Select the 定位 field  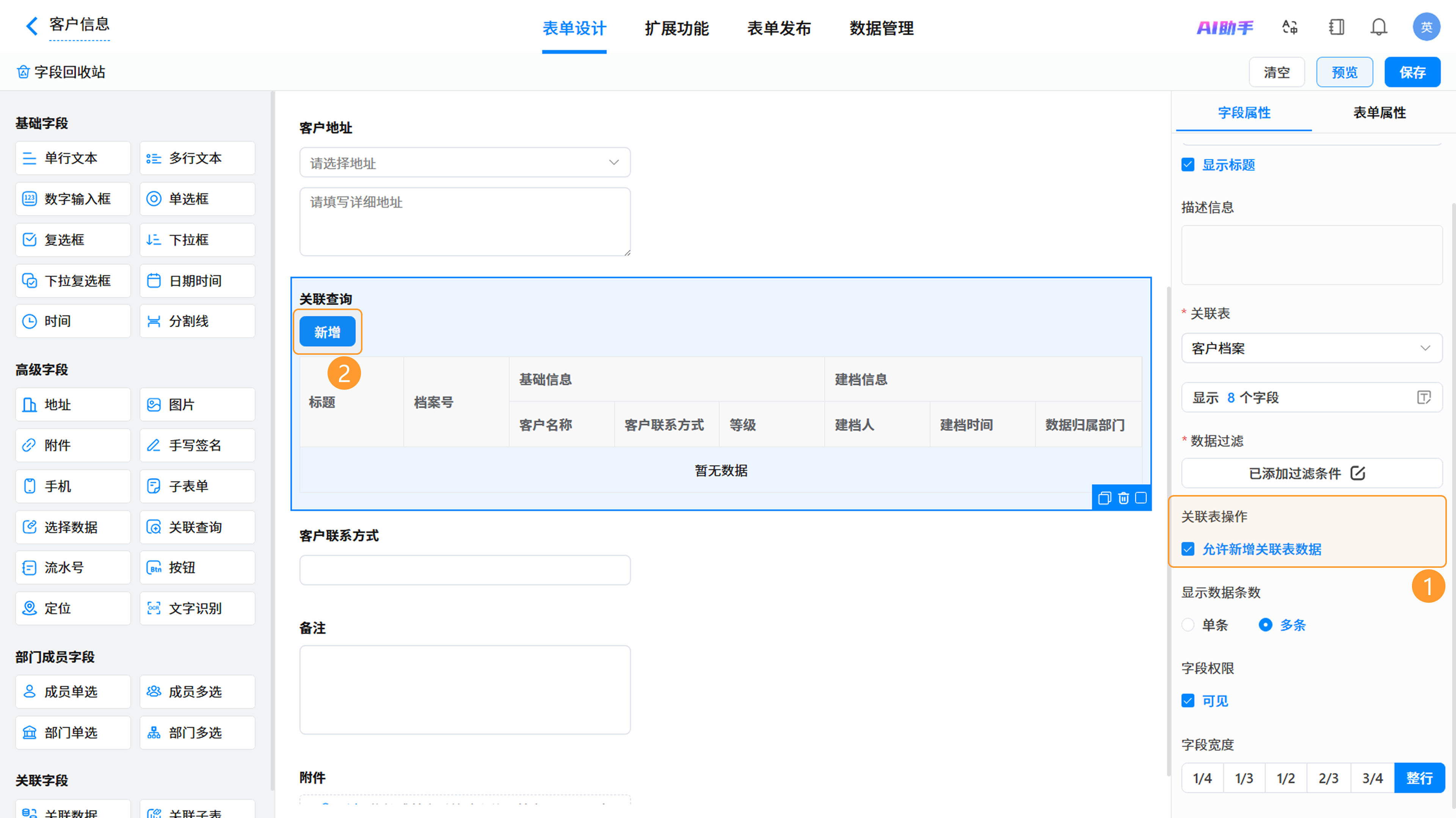73,608
